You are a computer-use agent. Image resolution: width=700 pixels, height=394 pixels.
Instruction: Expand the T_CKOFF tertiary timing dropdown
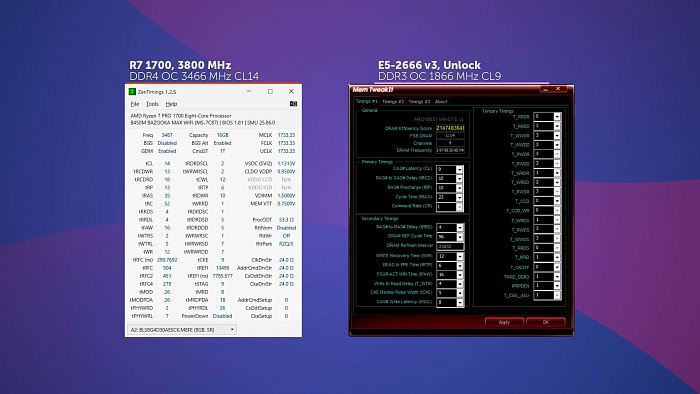point(557,267)
